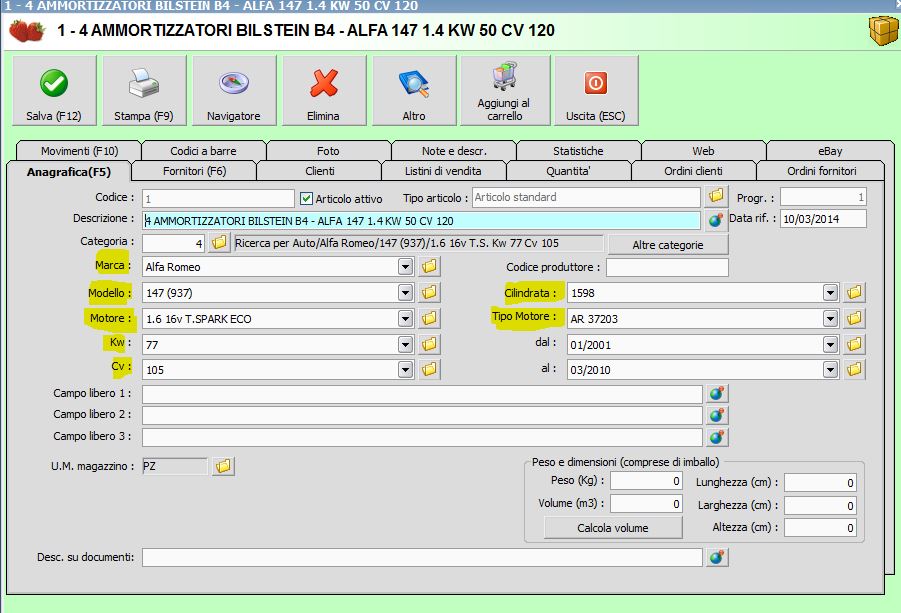Click the globe icon for Desc. su documenti
Screen dimensions: 901x613
point(717,557)
